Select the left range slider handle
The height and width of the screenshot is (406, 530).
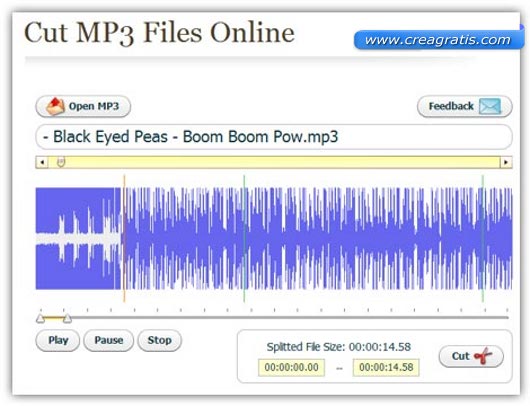click(40, 318)
